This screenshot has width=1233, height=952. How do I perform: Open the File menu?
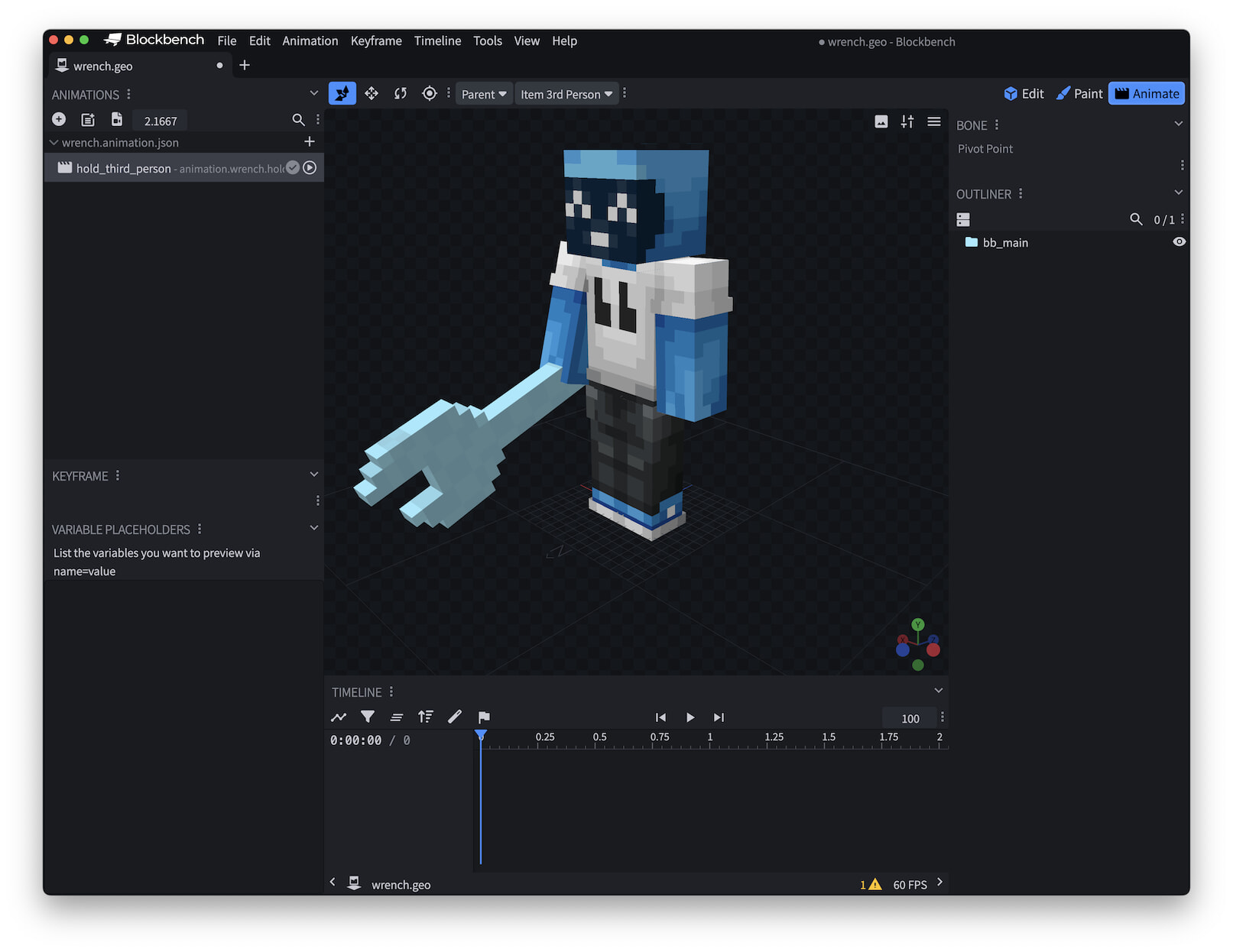click(227, 40)
